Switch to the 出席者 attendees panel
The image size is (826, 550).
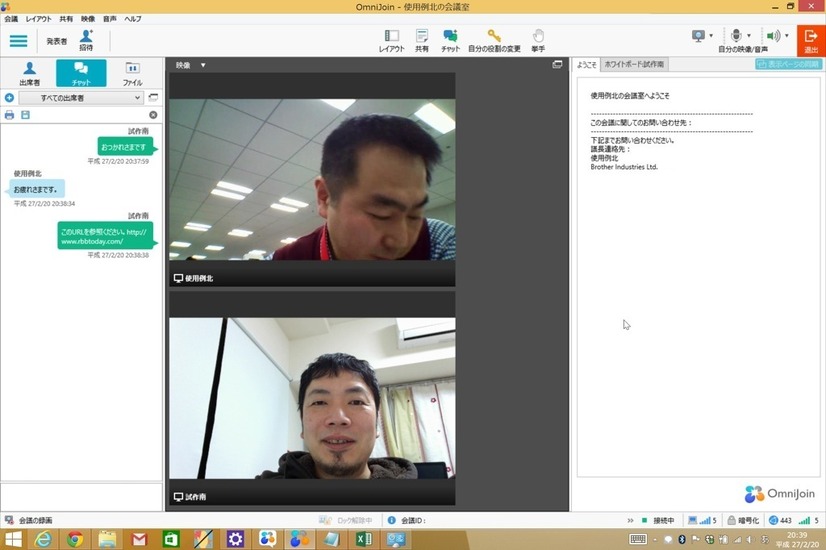click(x=30, y=73)
